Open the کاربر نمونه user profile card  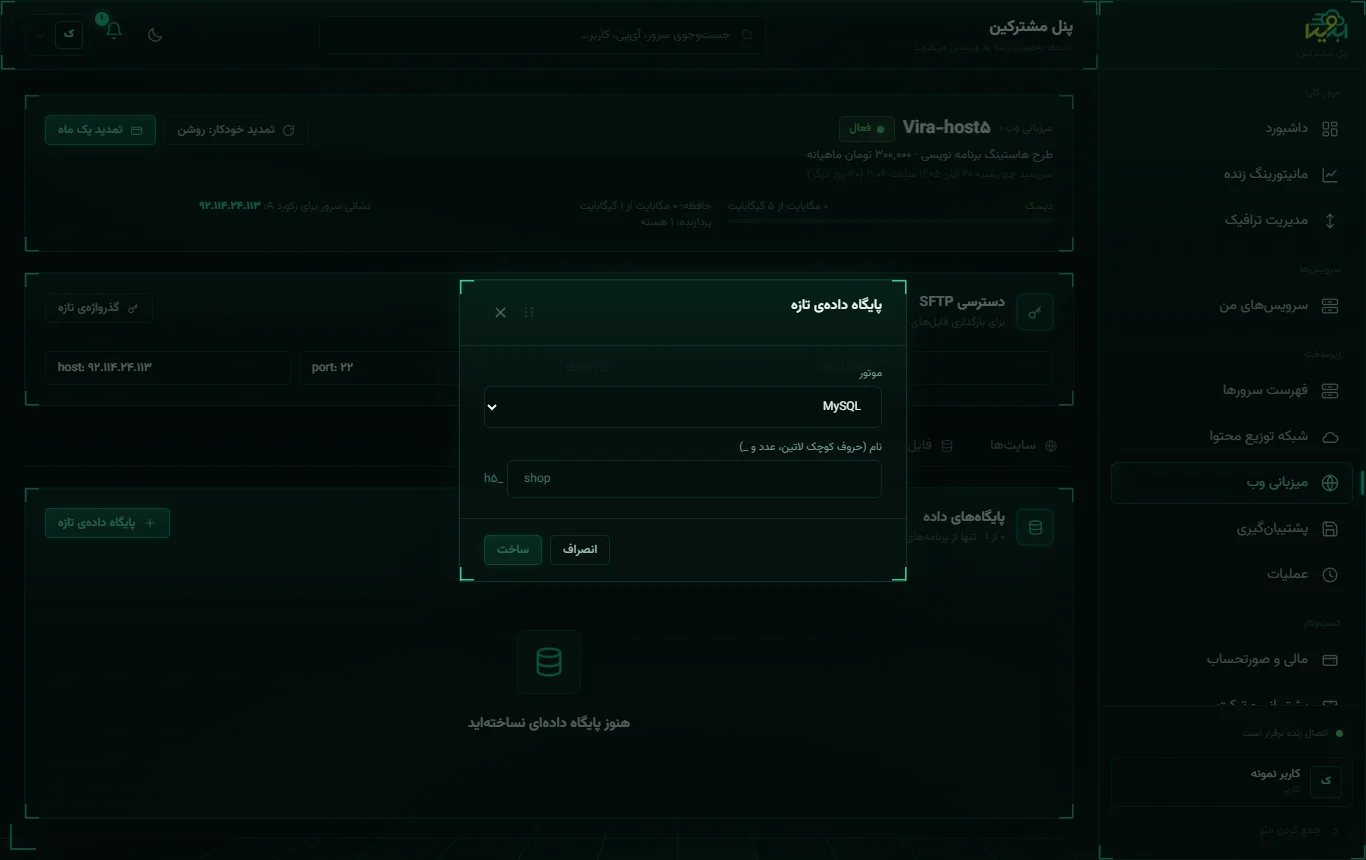coord(1232,781)
